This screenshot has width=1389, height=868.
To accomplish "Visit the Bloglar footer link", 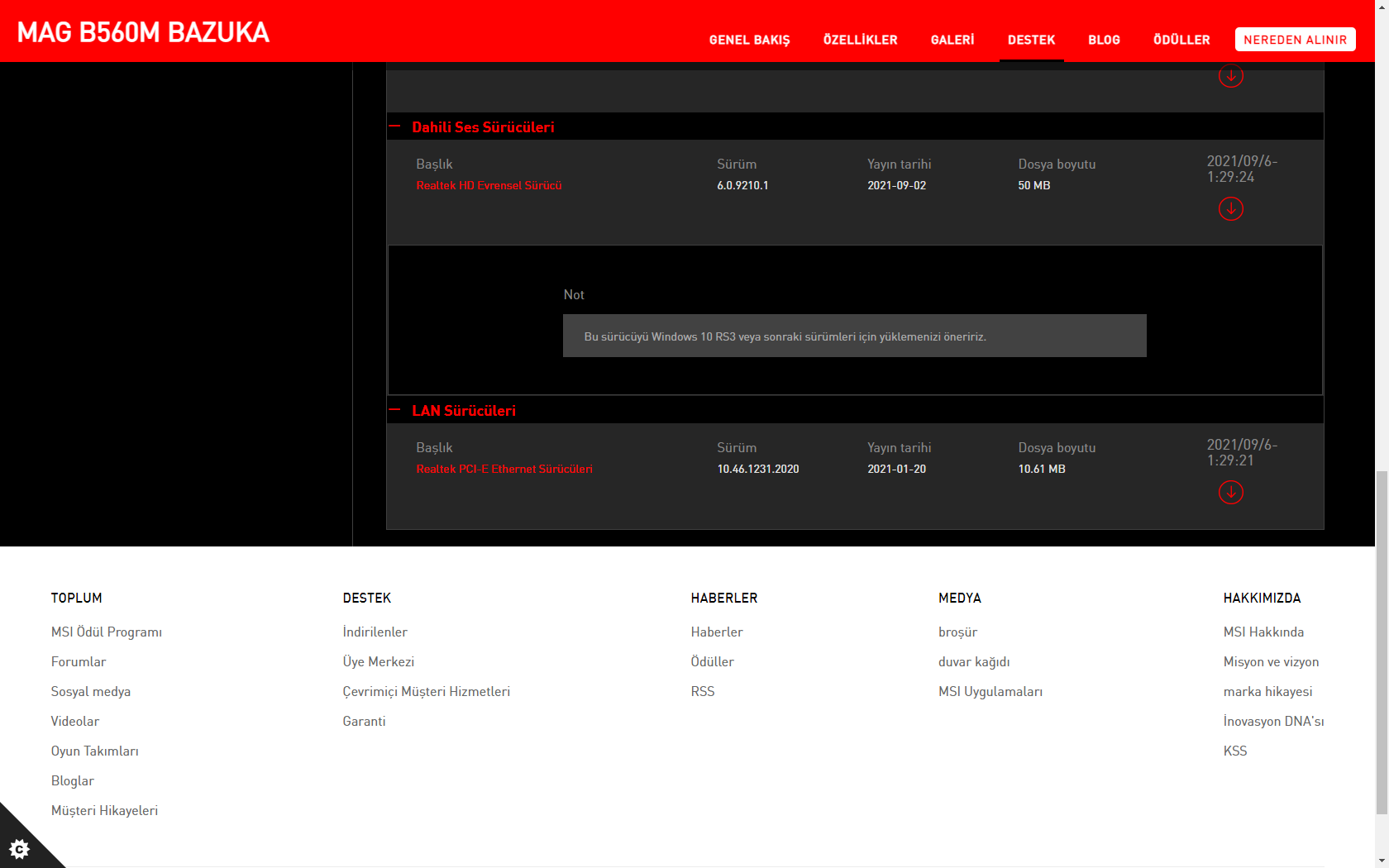I will pos(73,780).
